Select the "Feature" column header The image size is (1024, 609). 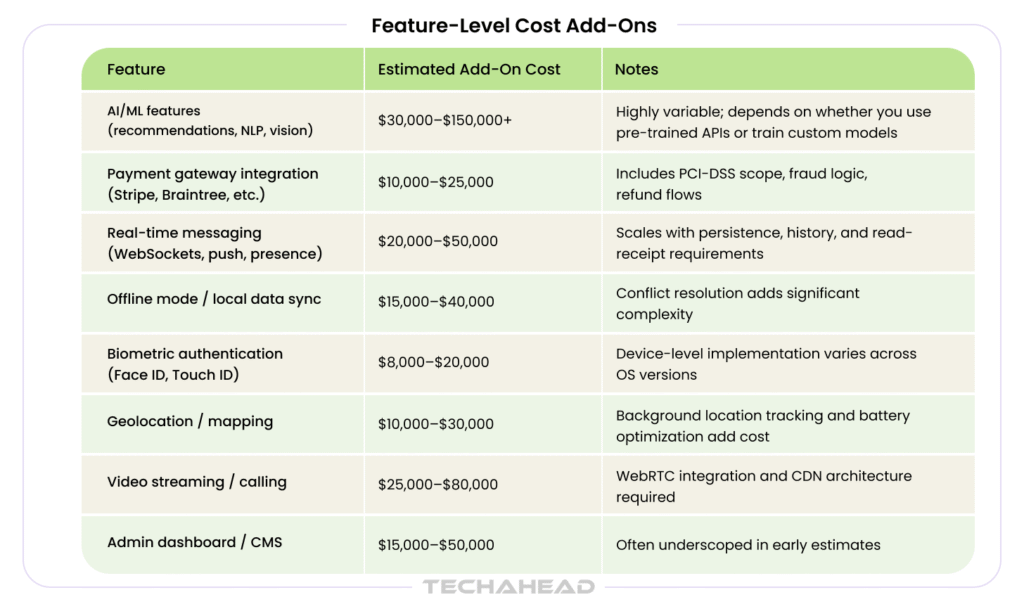136,70
